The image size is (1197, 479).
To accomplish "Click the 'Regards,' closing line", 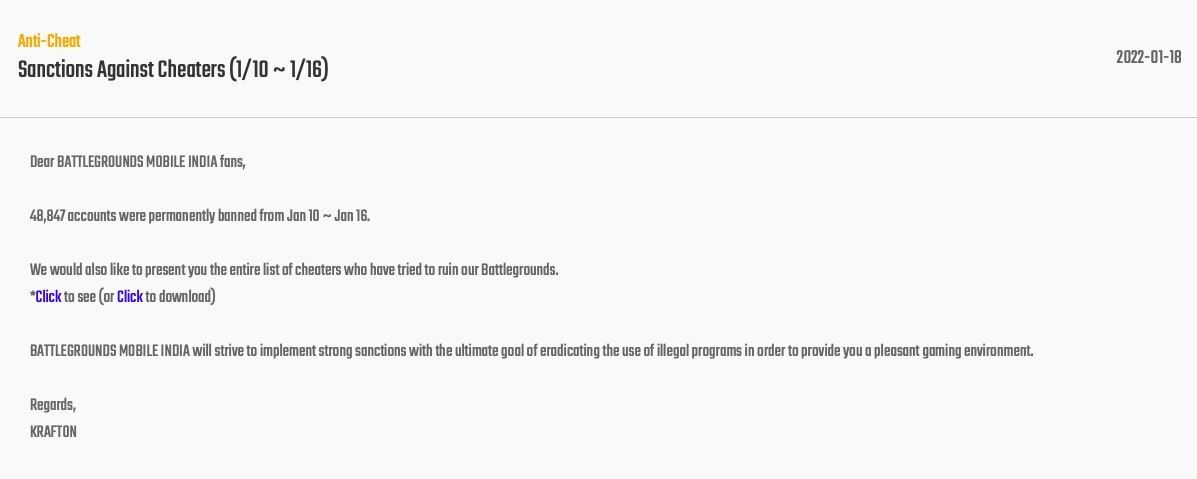I will pos(53,405).
